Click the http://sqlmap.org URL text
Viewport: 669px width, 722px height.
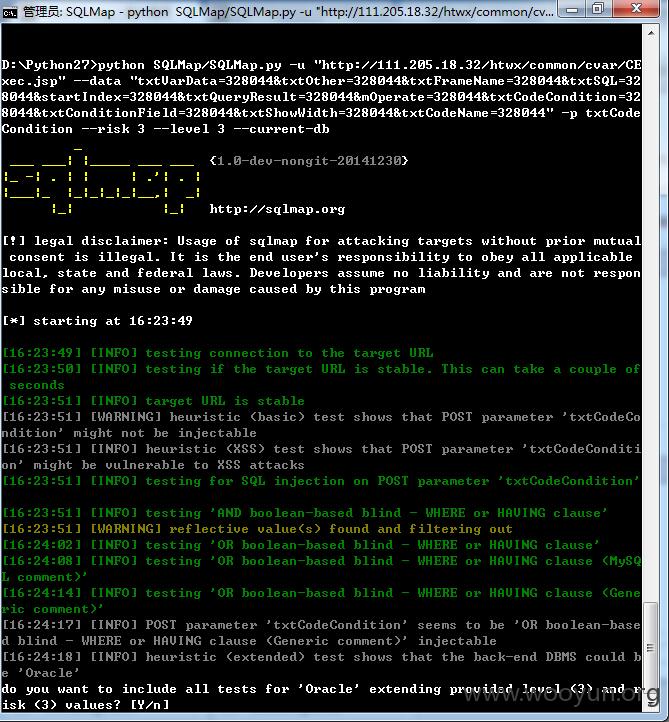[x=277, y=209]
